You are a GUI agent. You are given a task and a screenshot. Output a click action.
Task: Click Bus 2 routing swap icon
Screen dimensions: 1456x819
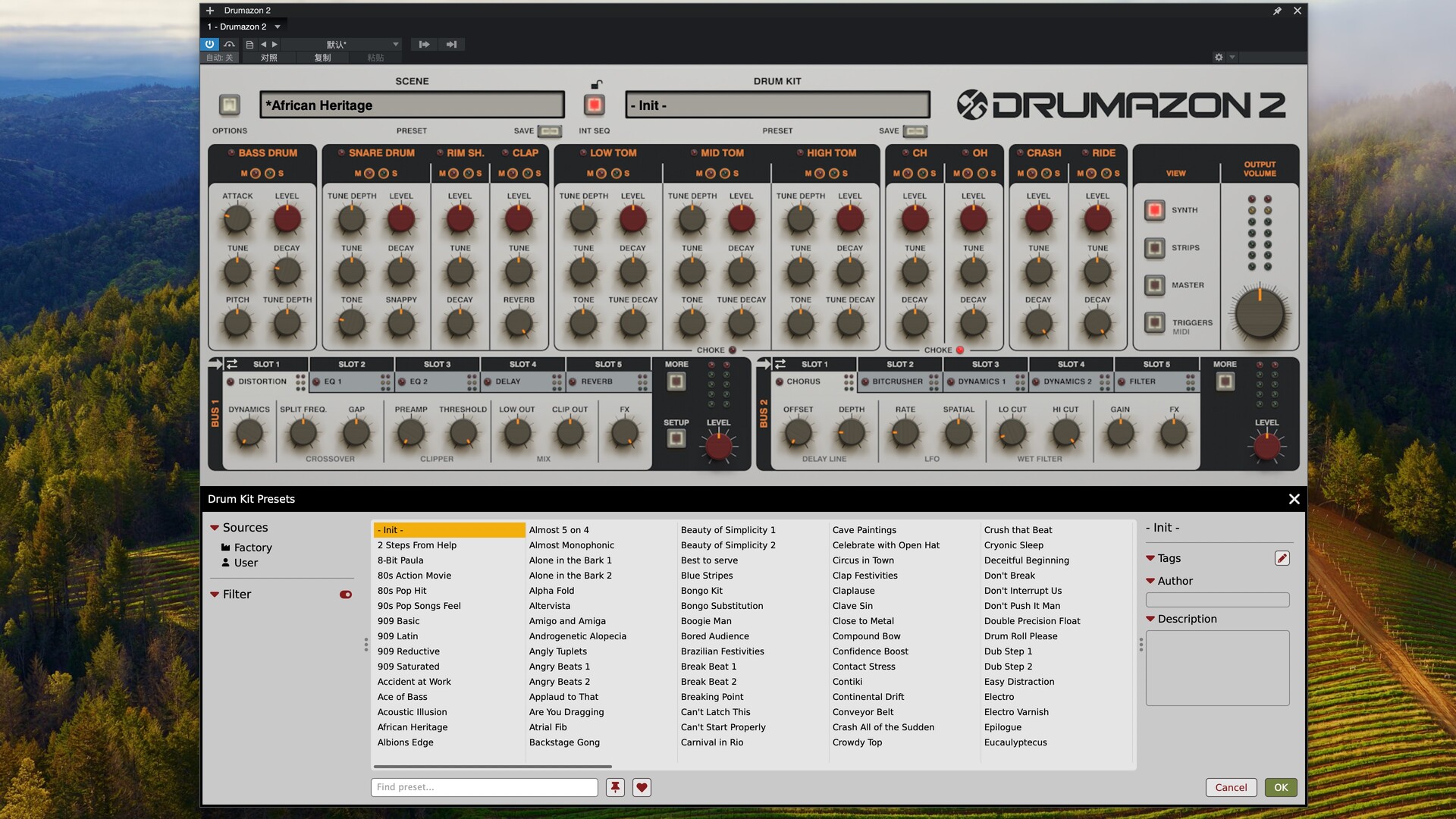pos(780,364)
